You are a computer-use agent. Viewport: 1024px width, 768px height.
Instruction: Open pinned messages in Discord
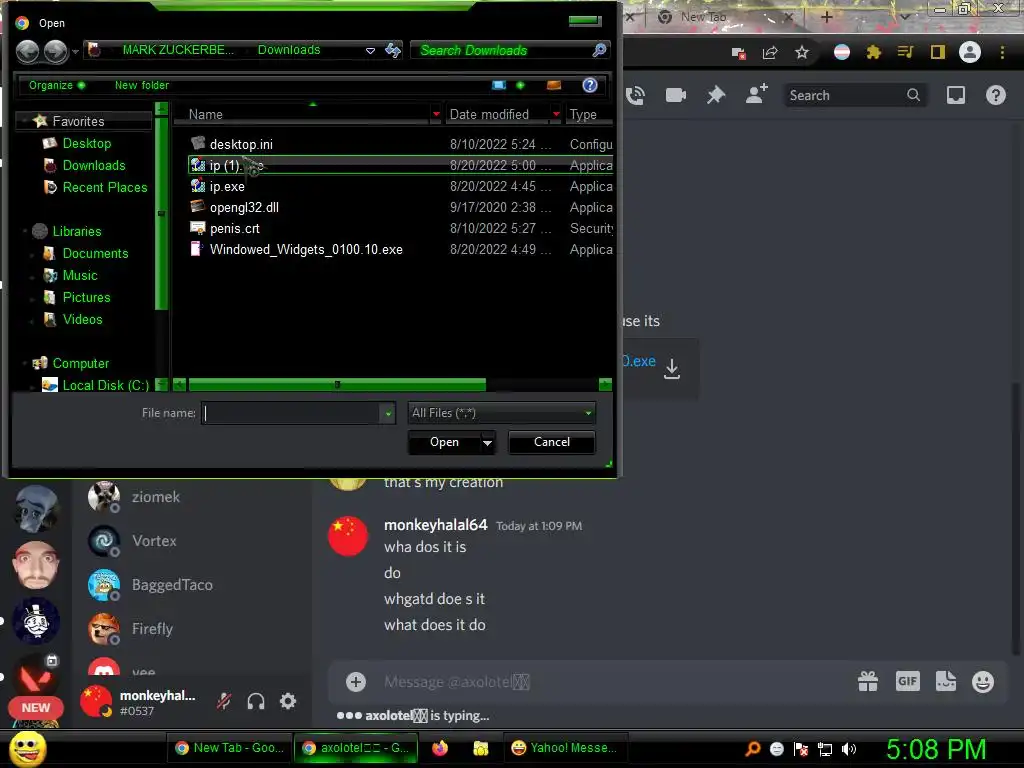click(x=716, y=95)
